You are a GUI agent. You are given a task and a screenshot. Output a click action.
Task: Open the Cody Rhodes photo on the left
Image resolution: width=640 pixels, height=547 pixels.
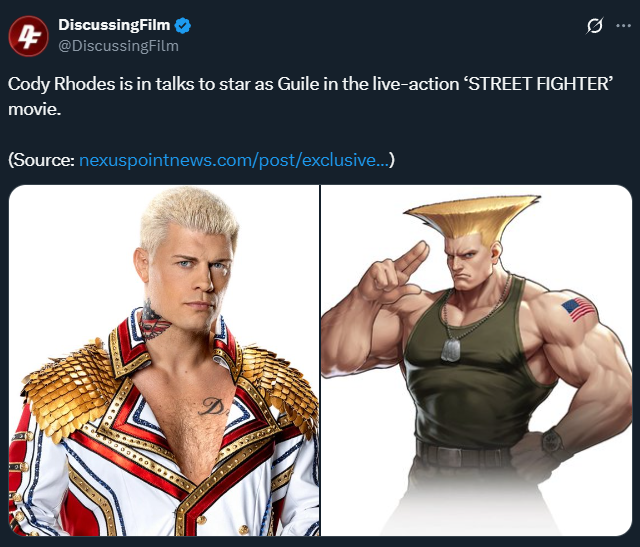click(164, 360)
